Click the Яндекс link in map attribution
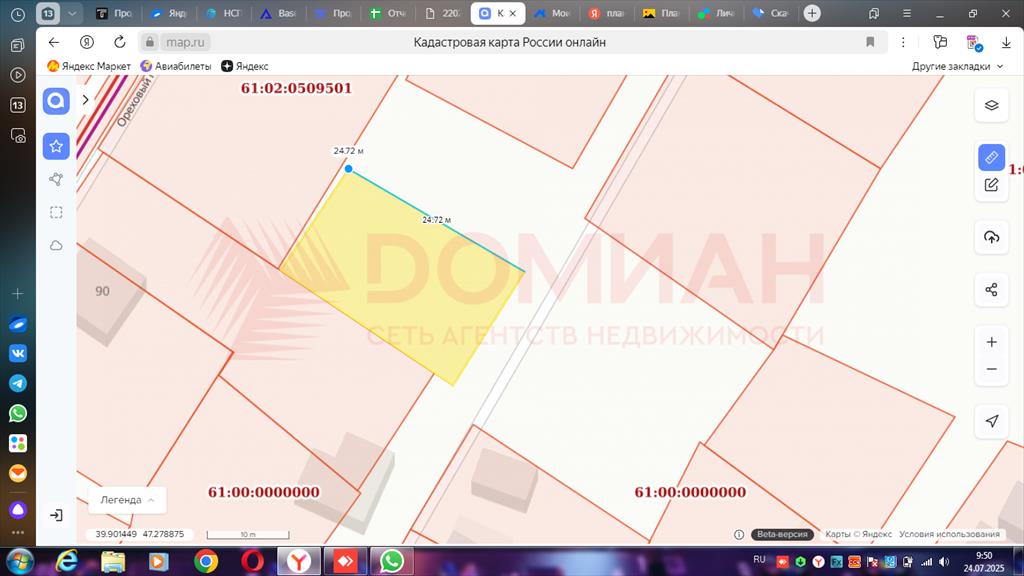Viewport: 1024px width, 576px height. (x=877, y=534)
